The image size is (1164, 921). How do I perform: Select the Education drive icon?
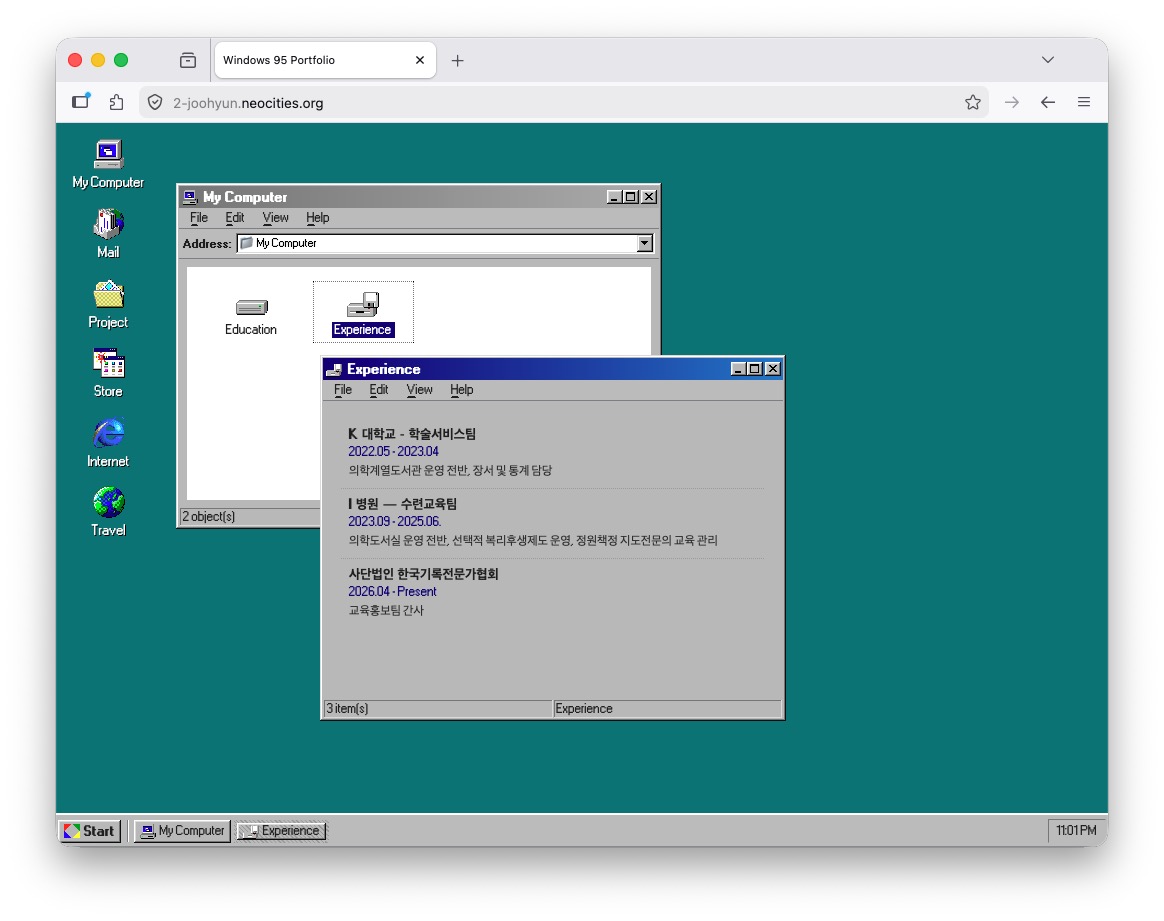coord(251,315)
